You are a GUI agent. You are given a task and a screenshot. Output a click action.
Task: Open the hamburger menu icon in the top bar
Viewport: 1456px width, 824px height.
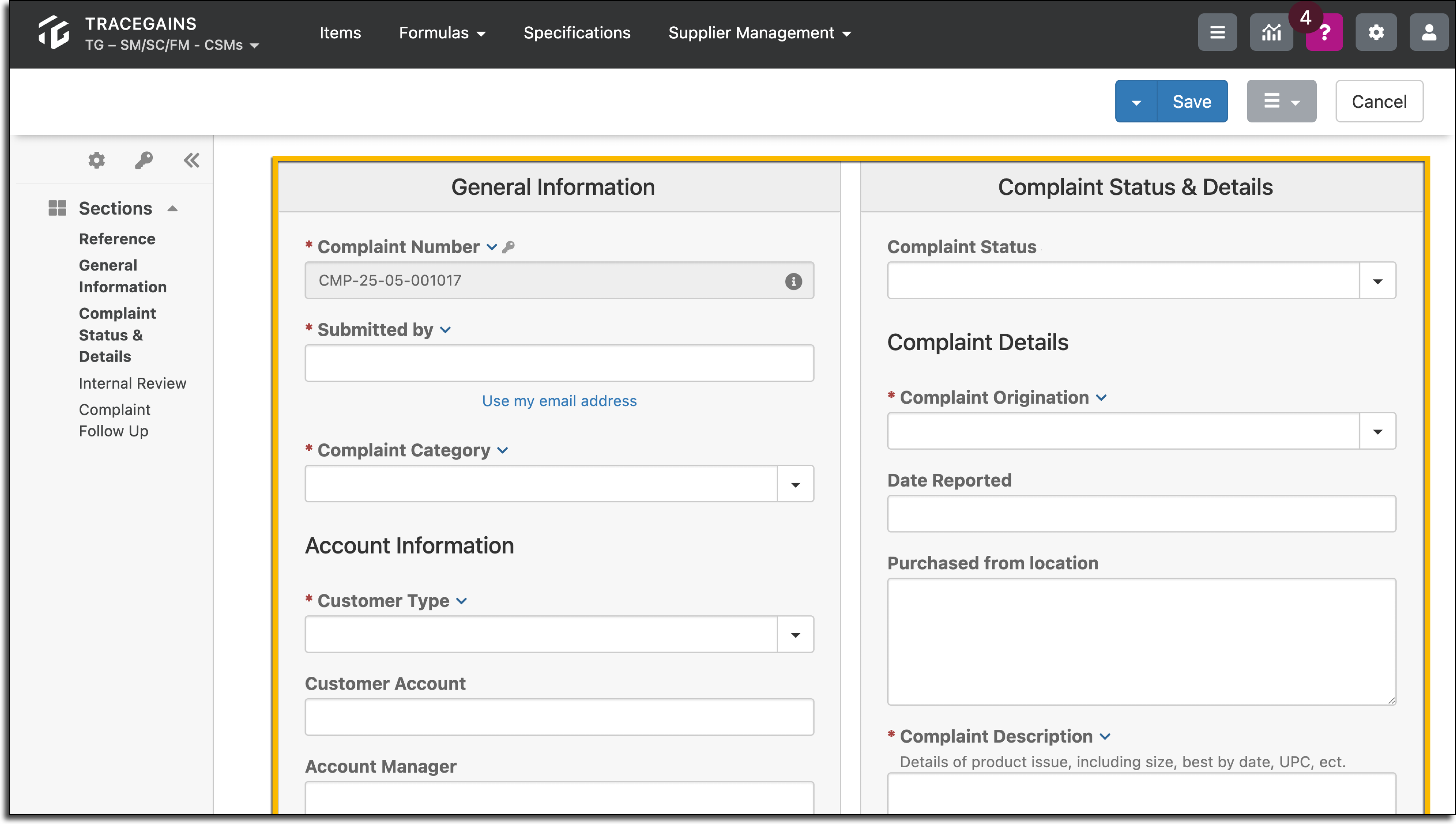1217,33
